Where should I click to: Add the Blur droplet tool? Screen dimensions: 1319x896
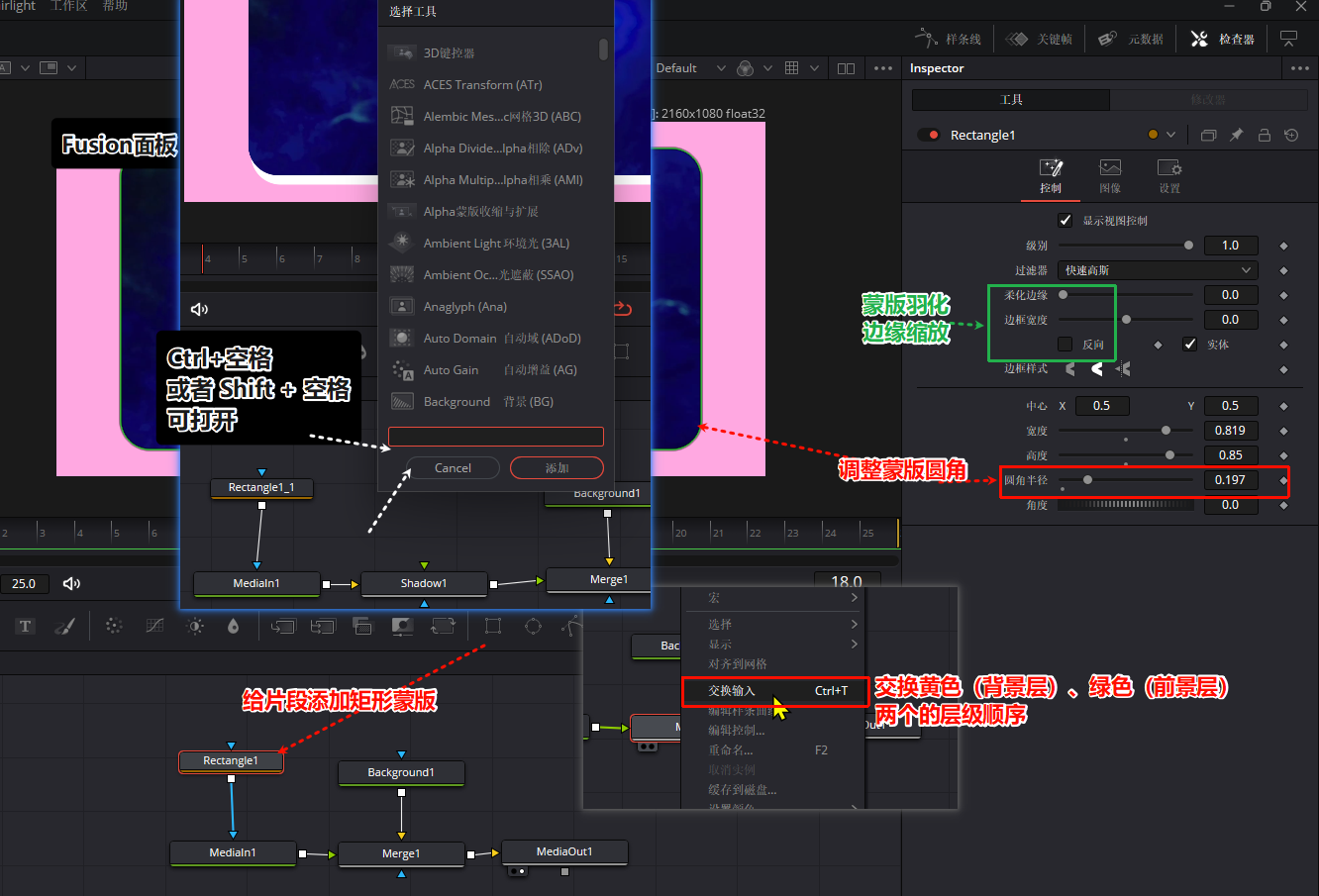coord(233,626)
